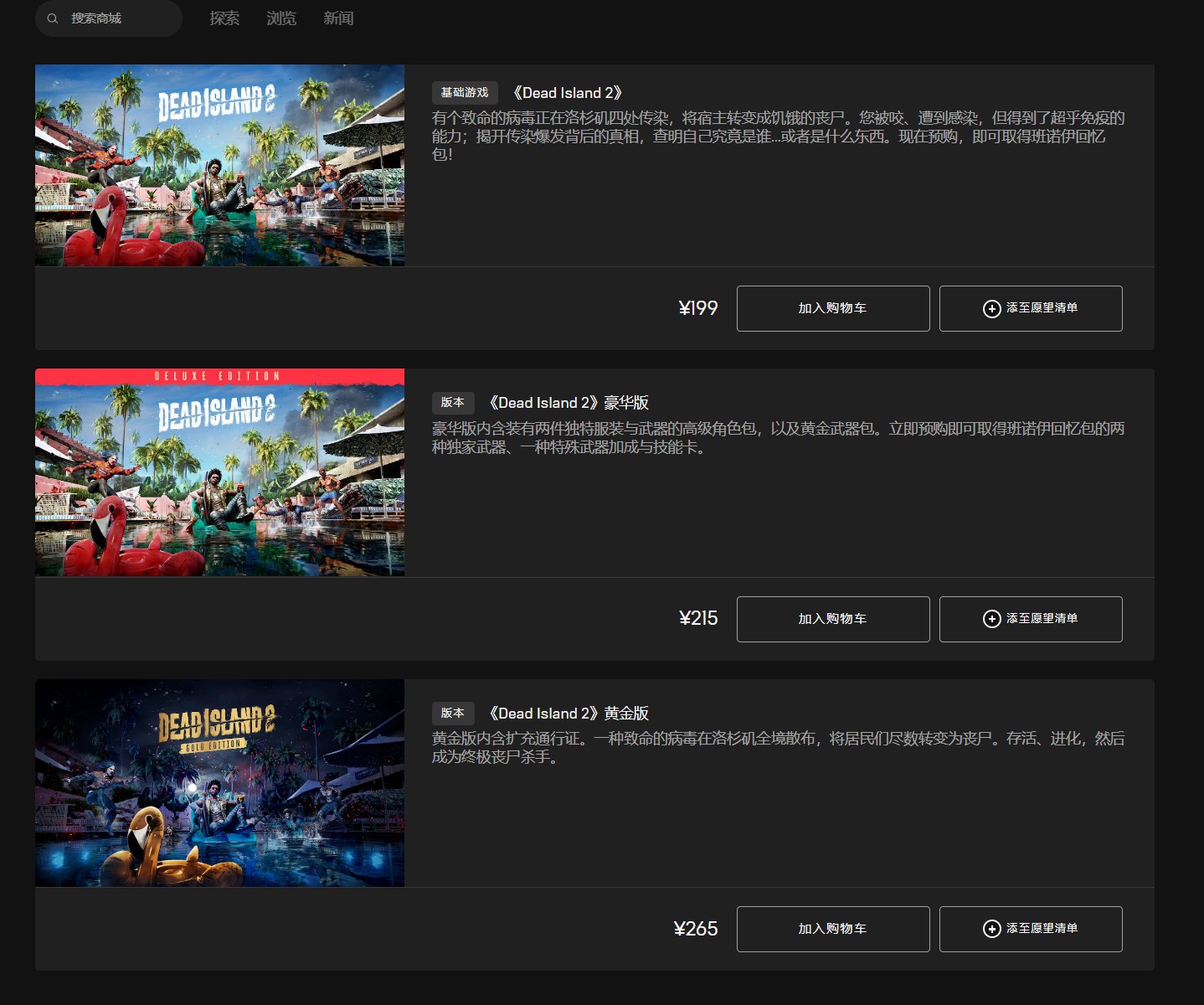Add the ¥199 base game to cart

pos(832,308)
